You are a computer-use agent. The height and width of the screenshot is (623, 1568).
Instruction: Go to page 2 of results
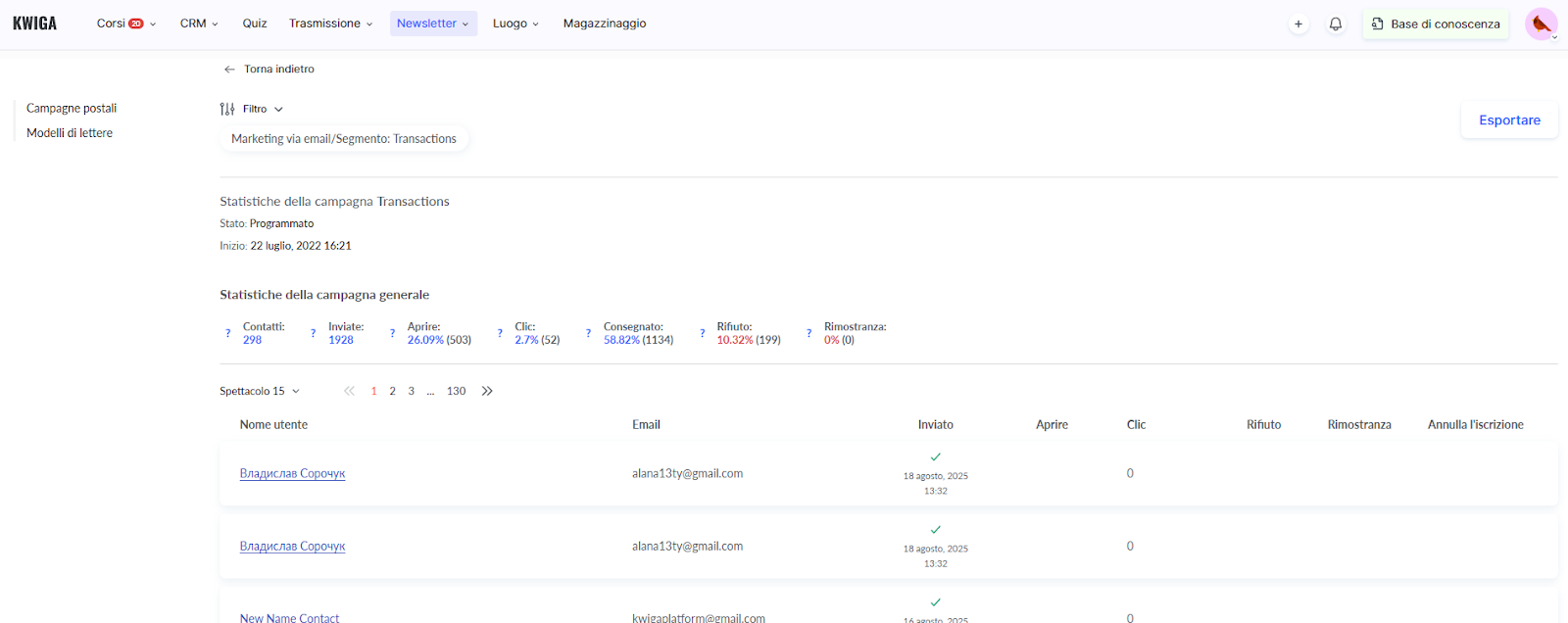392,391
